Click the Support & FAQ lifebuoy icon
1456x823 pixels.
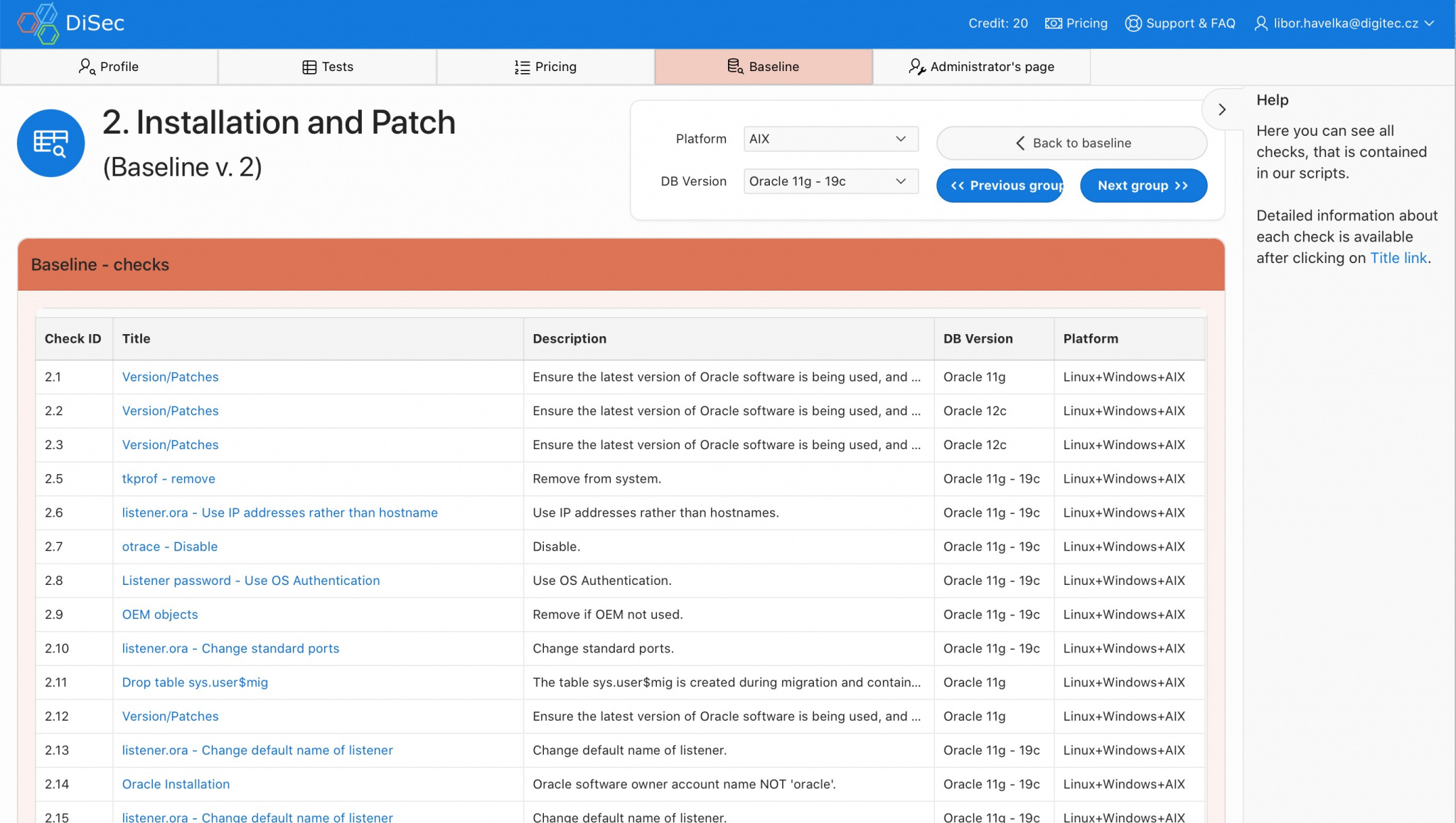1133,23
